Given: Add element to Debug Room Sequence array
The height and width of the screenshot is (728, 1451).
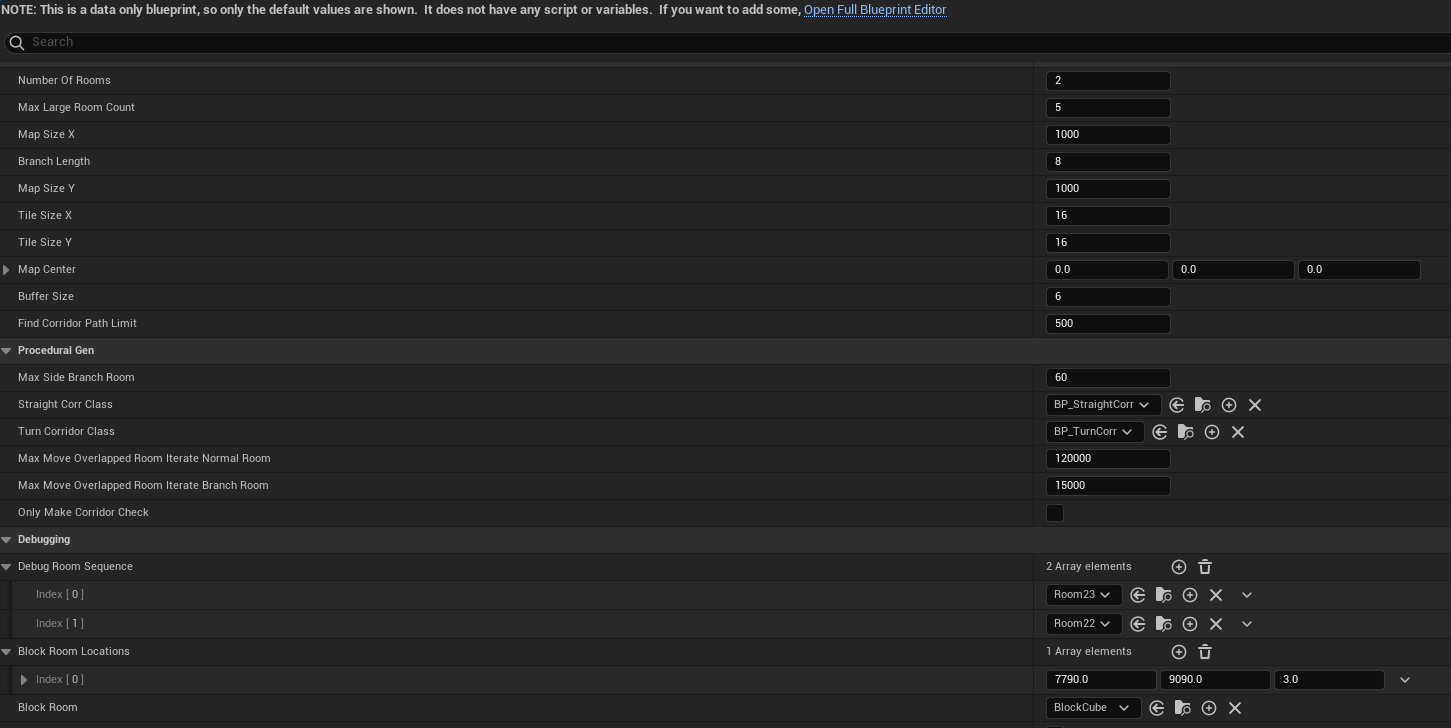Looking at the screenshot, I should 1179,567.
